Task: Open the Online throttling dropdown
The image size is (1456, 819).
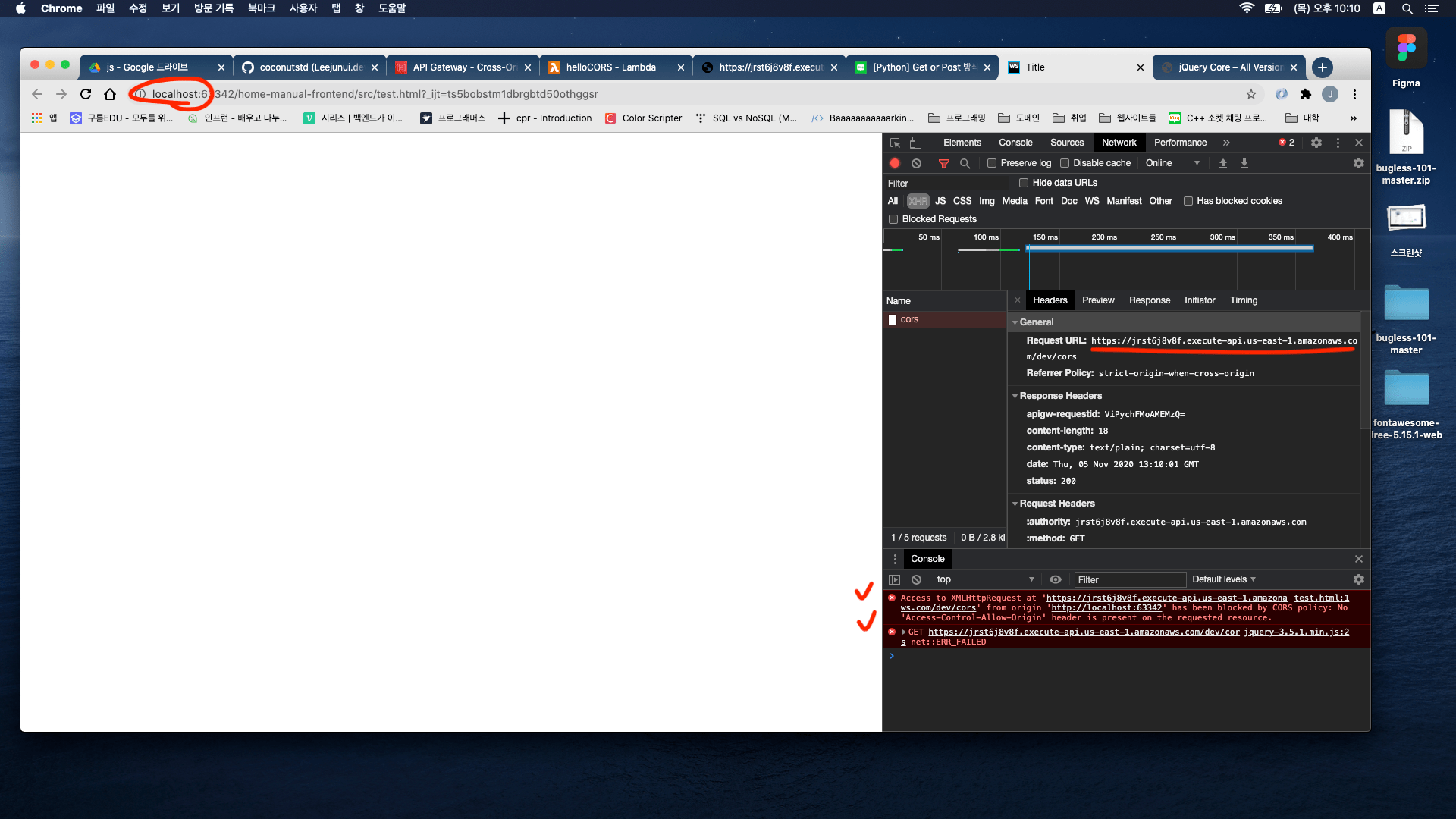Action: tap(1172, 163)
